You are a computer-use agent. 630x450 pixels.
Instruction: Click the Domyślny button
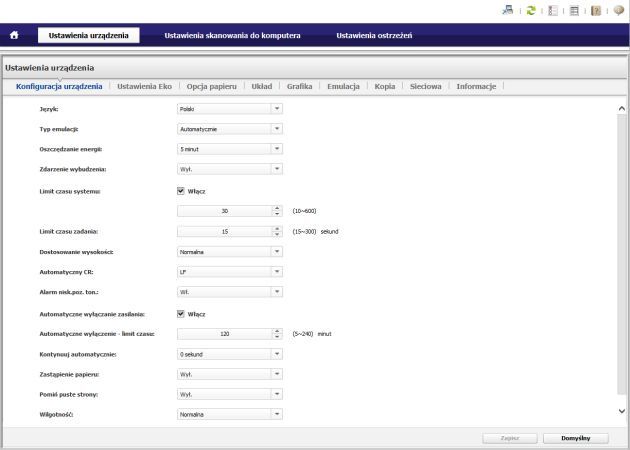576,438
